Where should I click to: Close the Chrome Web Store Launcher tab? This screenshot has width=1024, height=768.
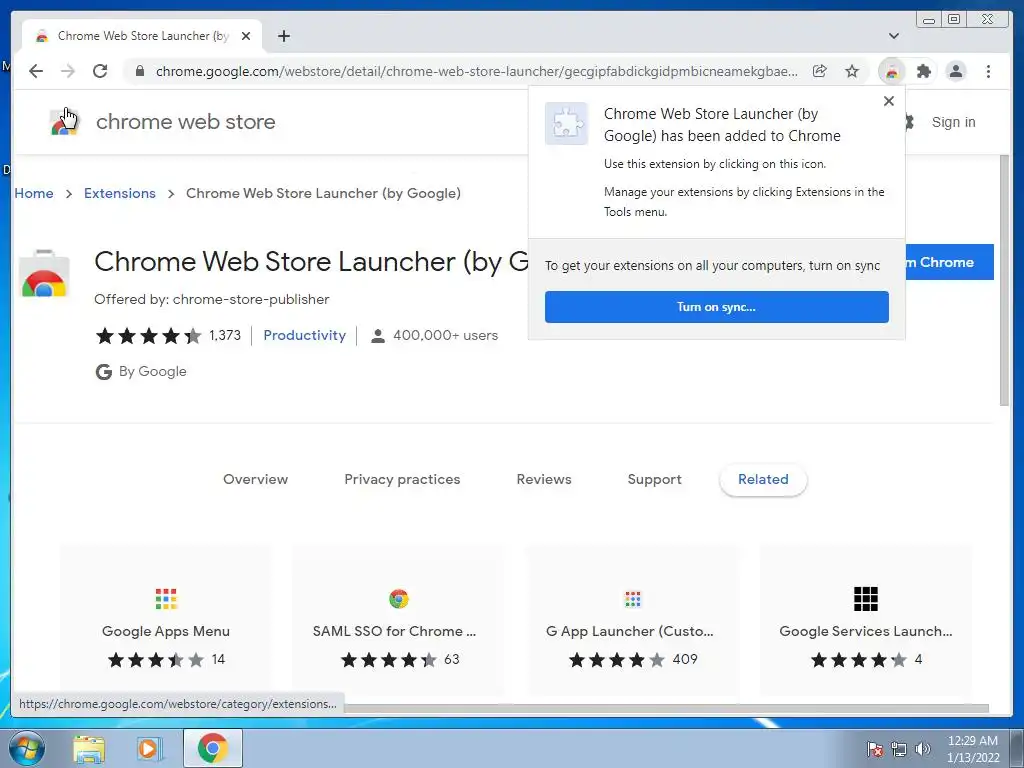coord(246,36)
